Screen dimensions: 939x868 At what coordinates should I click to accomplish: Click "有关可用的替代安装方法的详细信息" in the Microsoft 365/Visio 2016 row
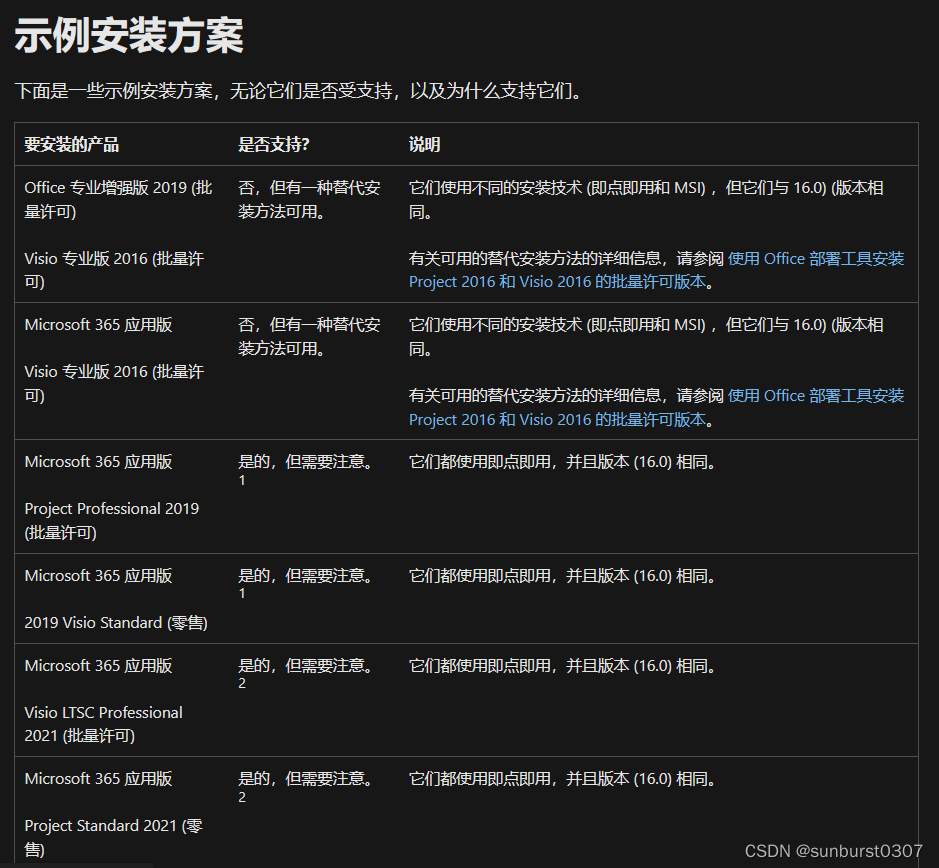click(x=535, y=396)
